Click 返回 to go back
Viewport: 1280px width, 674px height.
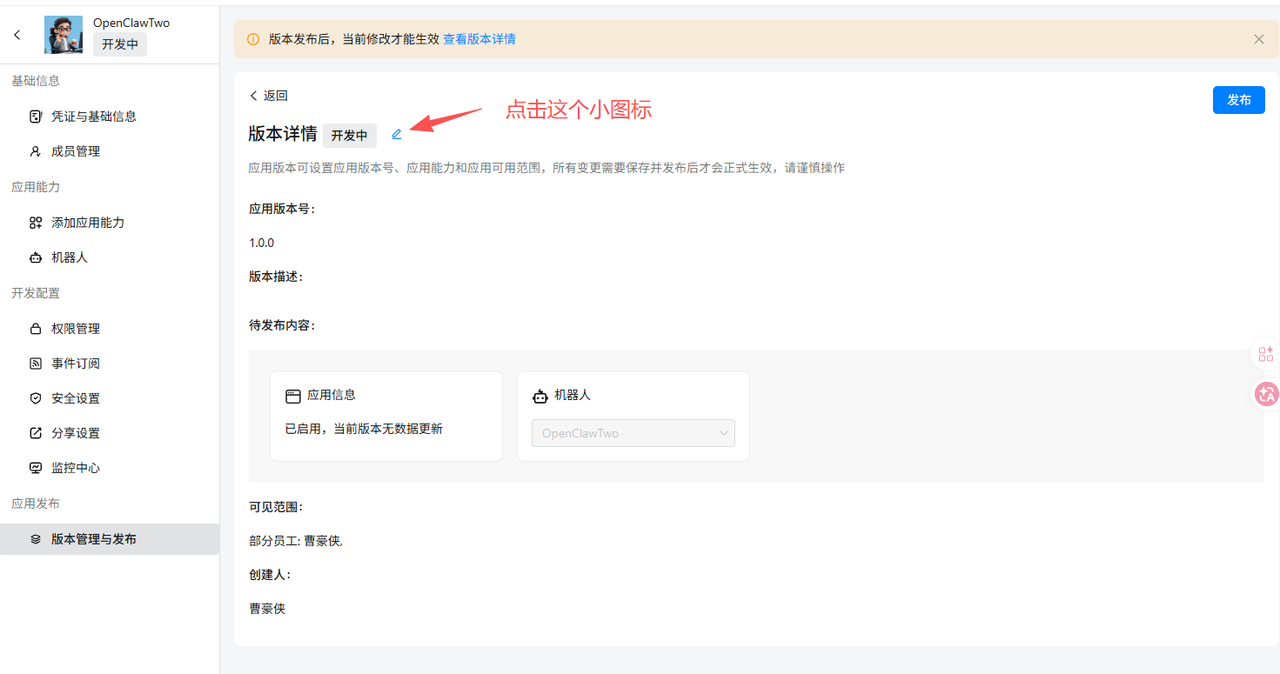[269, 96]
